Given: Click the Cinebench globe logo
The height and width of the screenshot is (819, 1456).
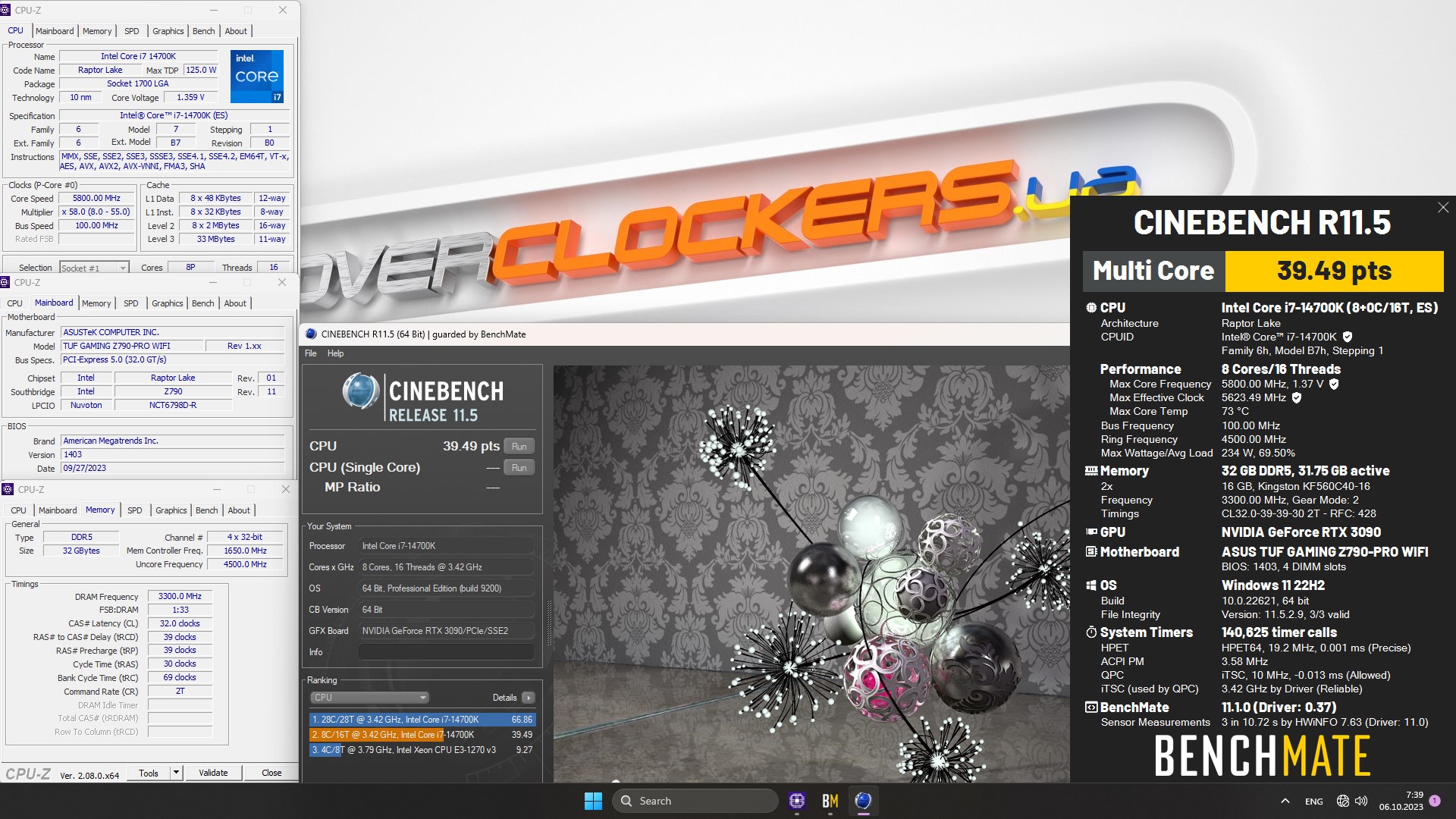Looking at the screenshot, I should click(360, 392).
